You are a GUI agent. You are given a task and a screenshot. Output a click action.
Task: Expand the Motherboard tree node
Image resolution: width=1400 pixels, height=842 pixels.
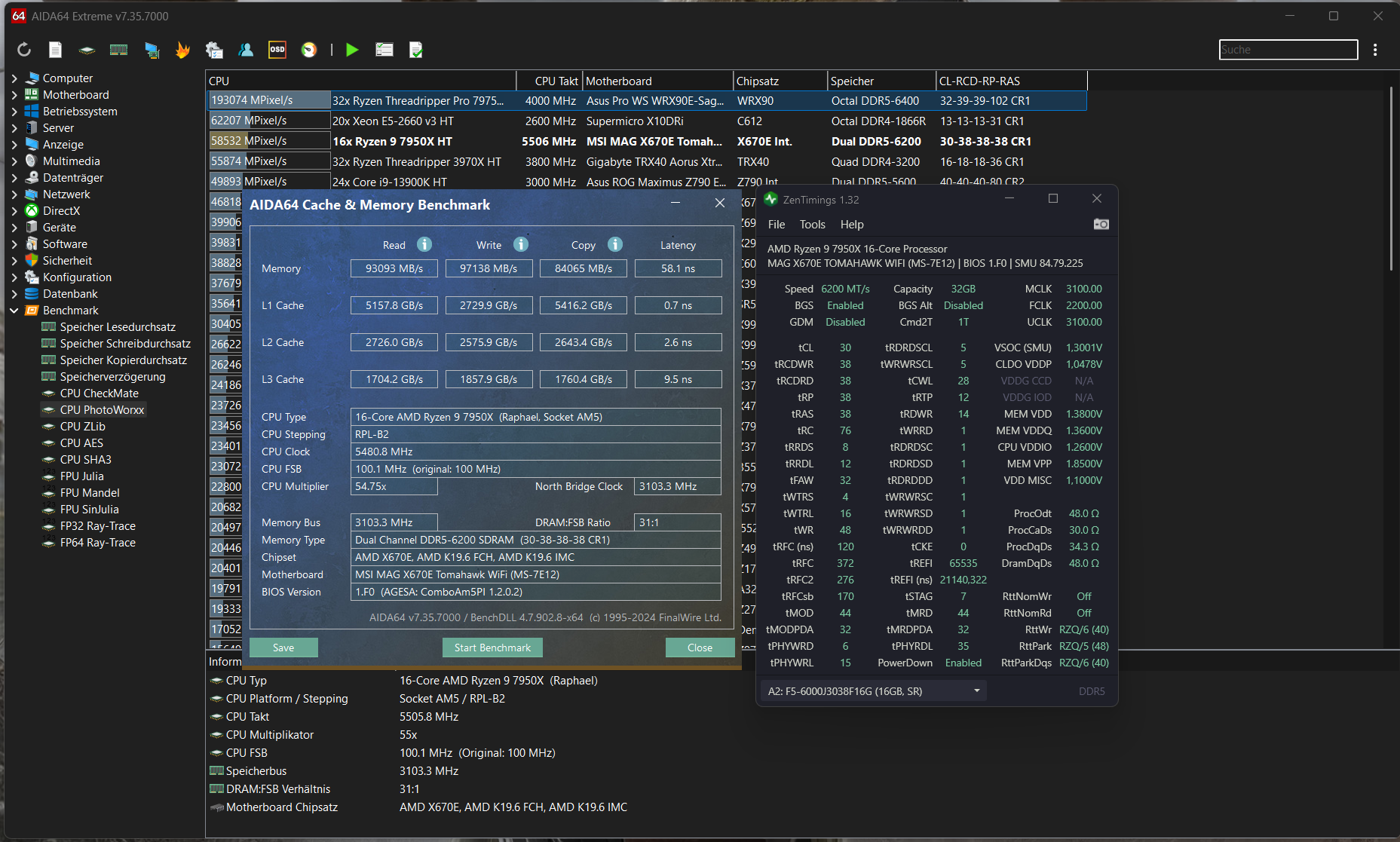tap(14, 95)
